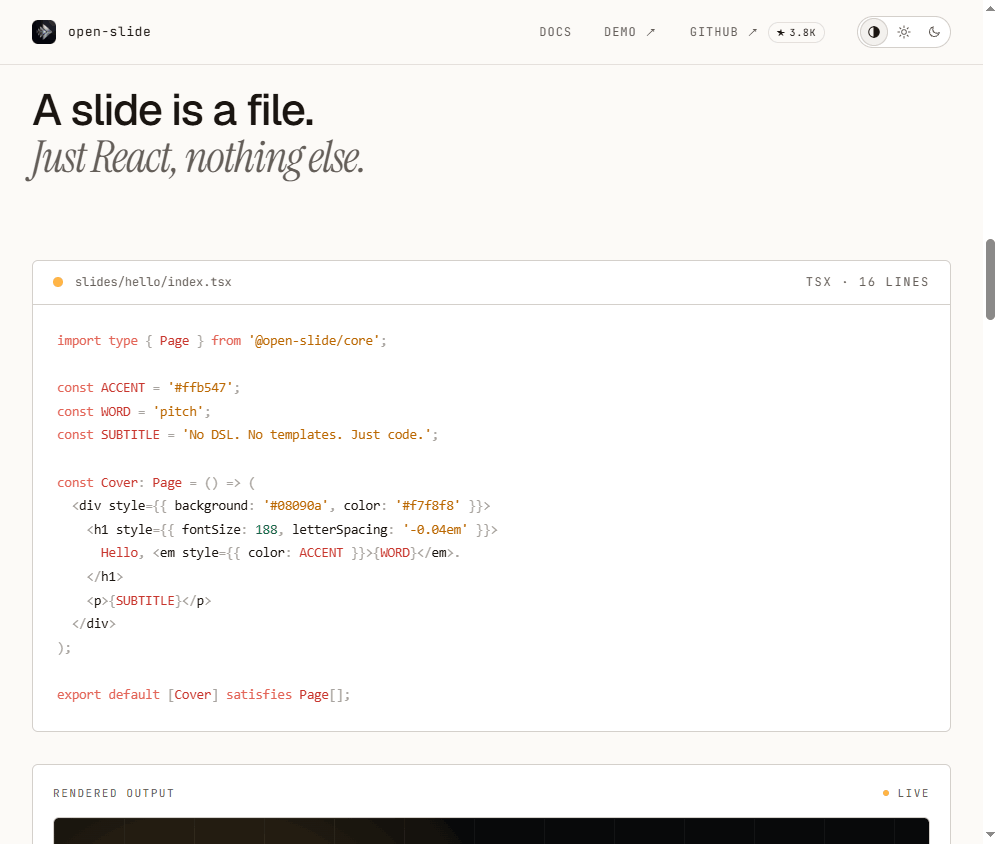The height and width of the screenshot is (844, 998).
Task: Click the orange dot beside LIVE
Action: click(x=886, y=793)
